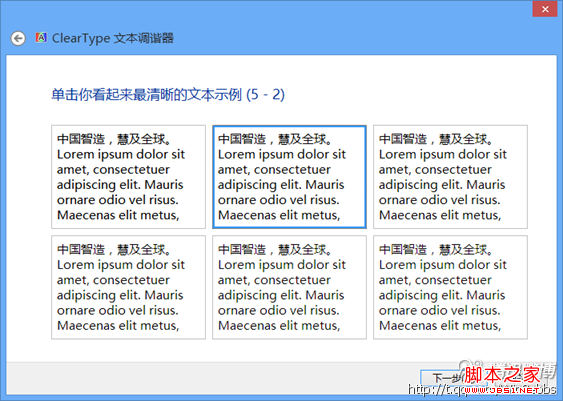This screenshot has height=401, width=563.
Task: Select the top-left text sample
Action: (129, 177)
